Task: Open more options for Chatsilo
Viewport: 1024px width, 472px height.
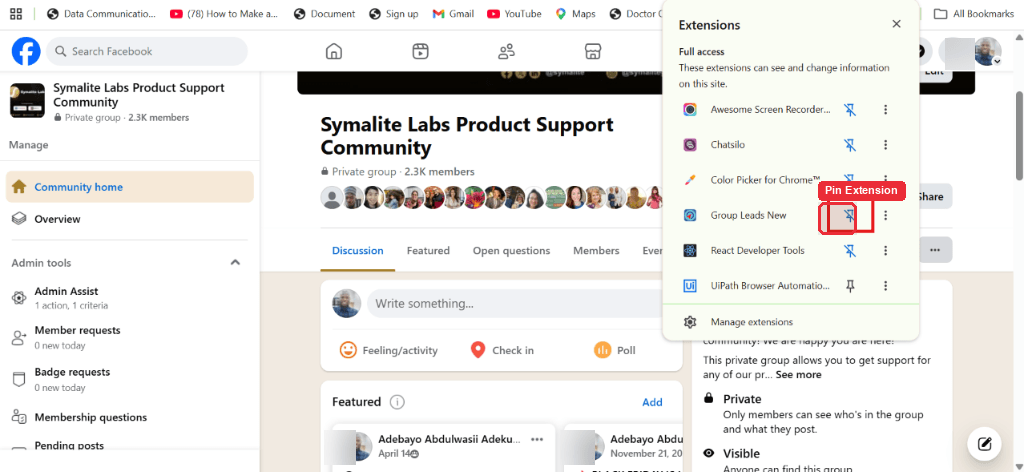Action: tap(886, 145)
